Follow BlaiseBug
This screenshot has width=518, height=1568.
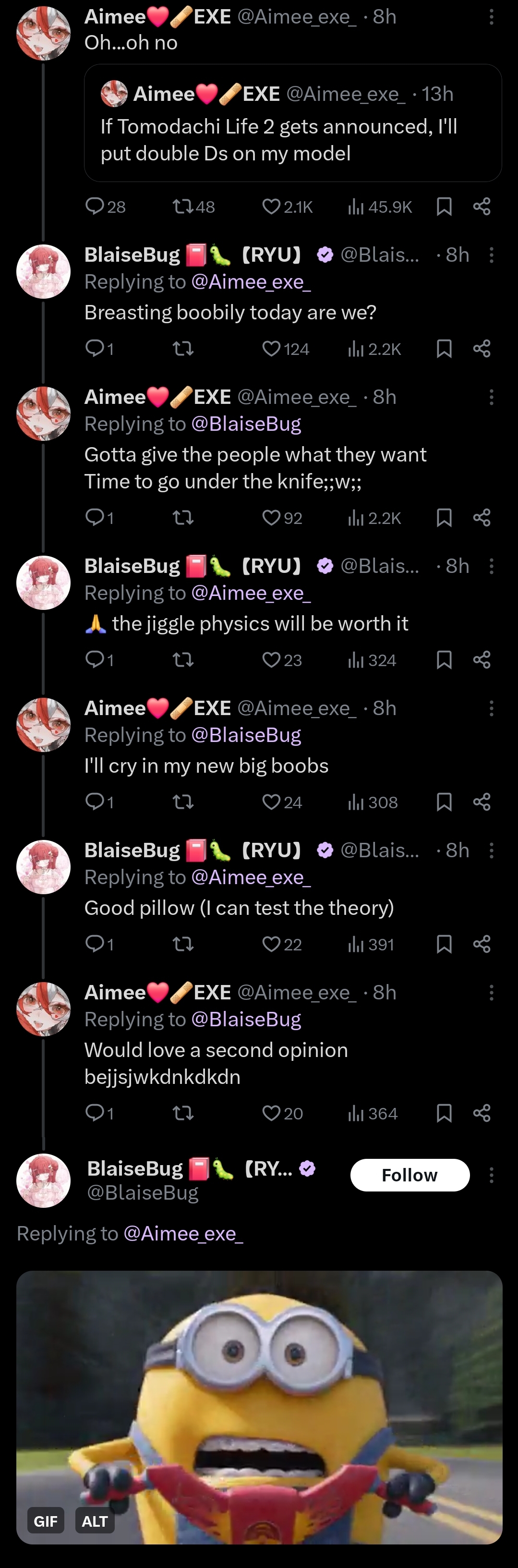click(x=410, y=1175)
